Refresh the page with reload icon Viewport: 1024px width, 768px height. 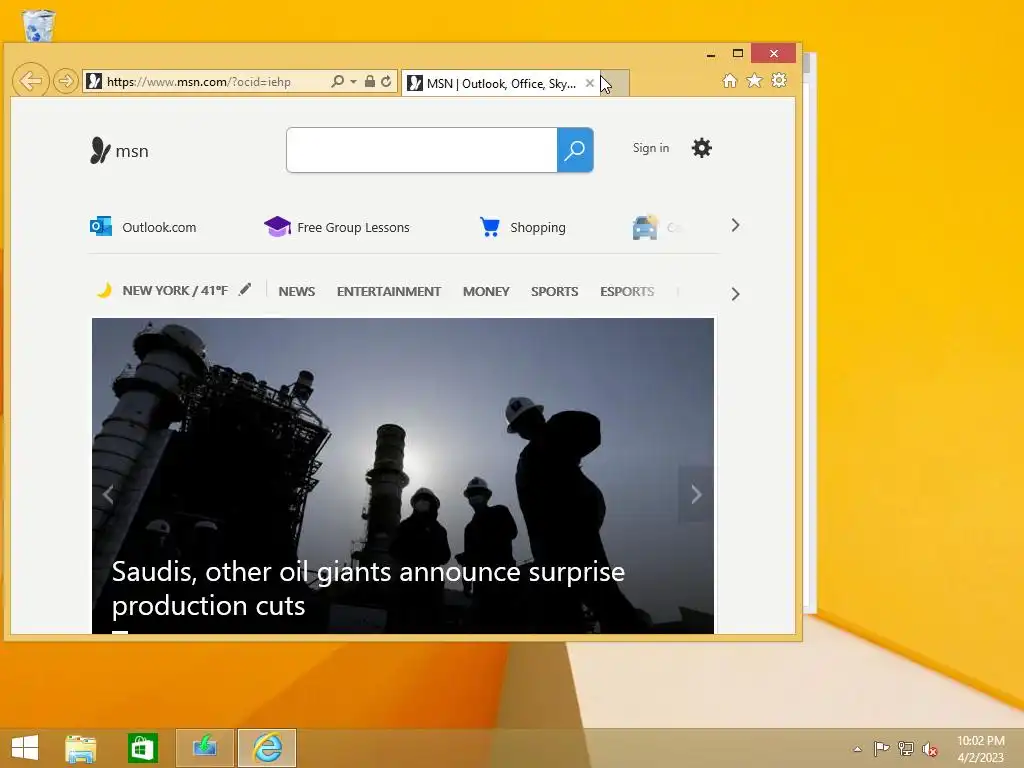click(x=386, y=82)
